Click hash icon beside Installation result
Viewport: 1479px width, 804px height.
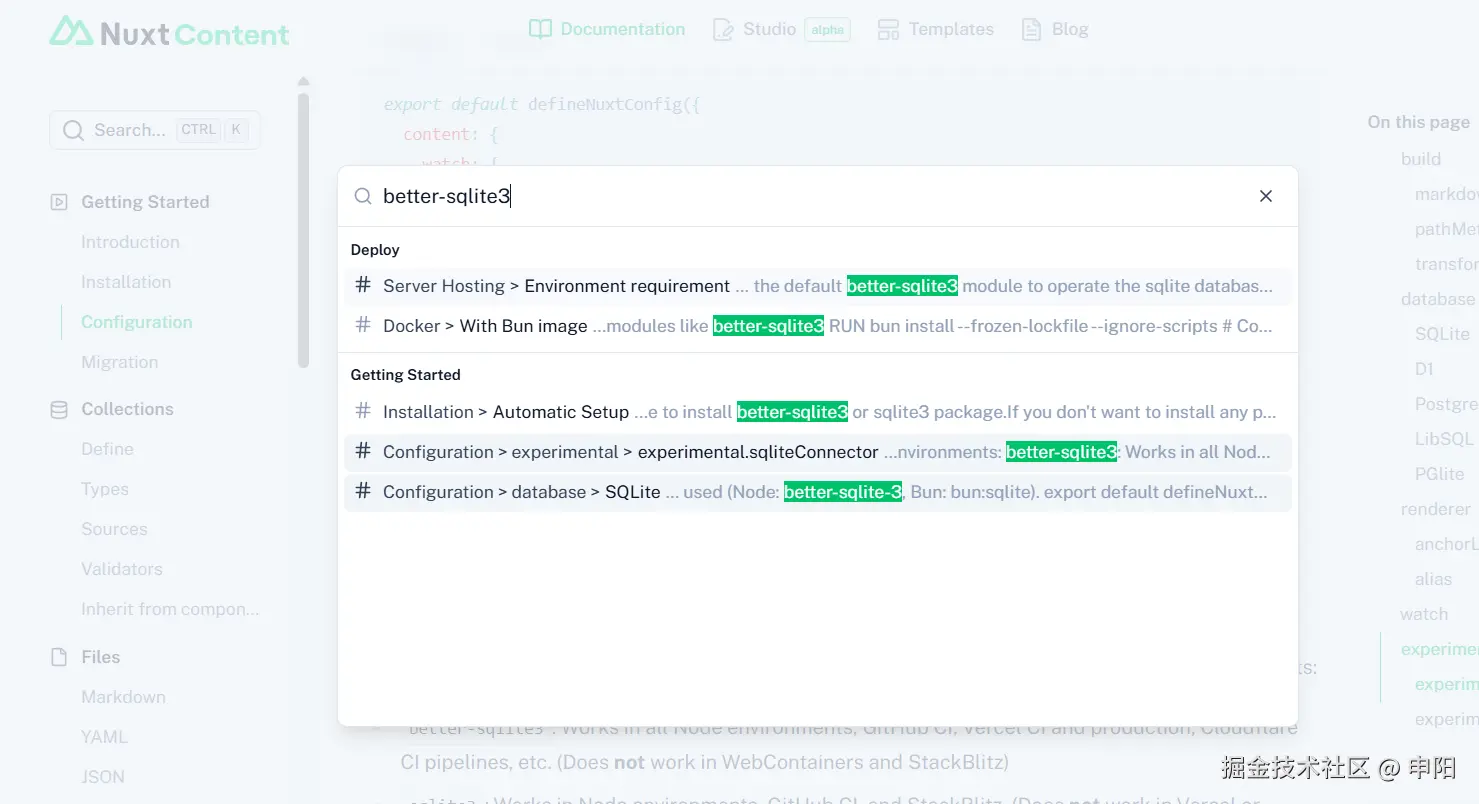click(363, 412)
